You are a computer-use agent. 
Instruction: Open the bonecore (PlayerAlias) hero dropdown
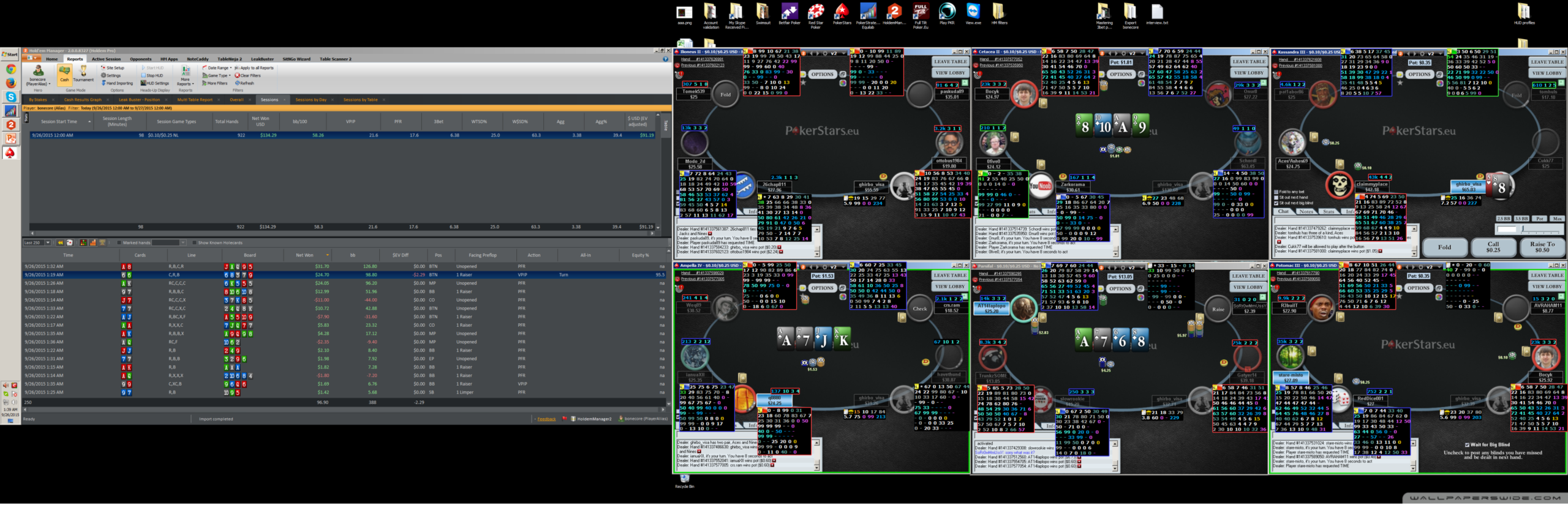(38, 75)
